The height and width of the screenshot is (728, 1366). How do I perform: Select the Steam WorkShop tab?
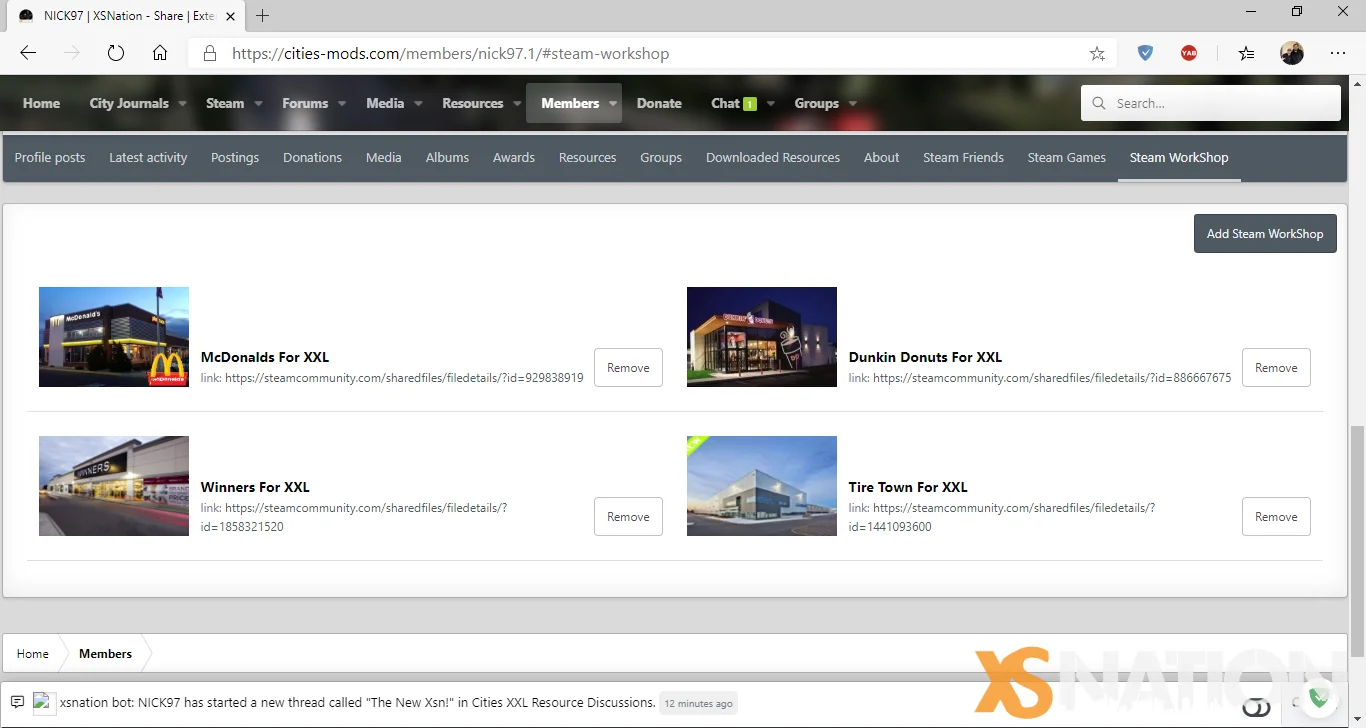click(x=1179, y=158)
